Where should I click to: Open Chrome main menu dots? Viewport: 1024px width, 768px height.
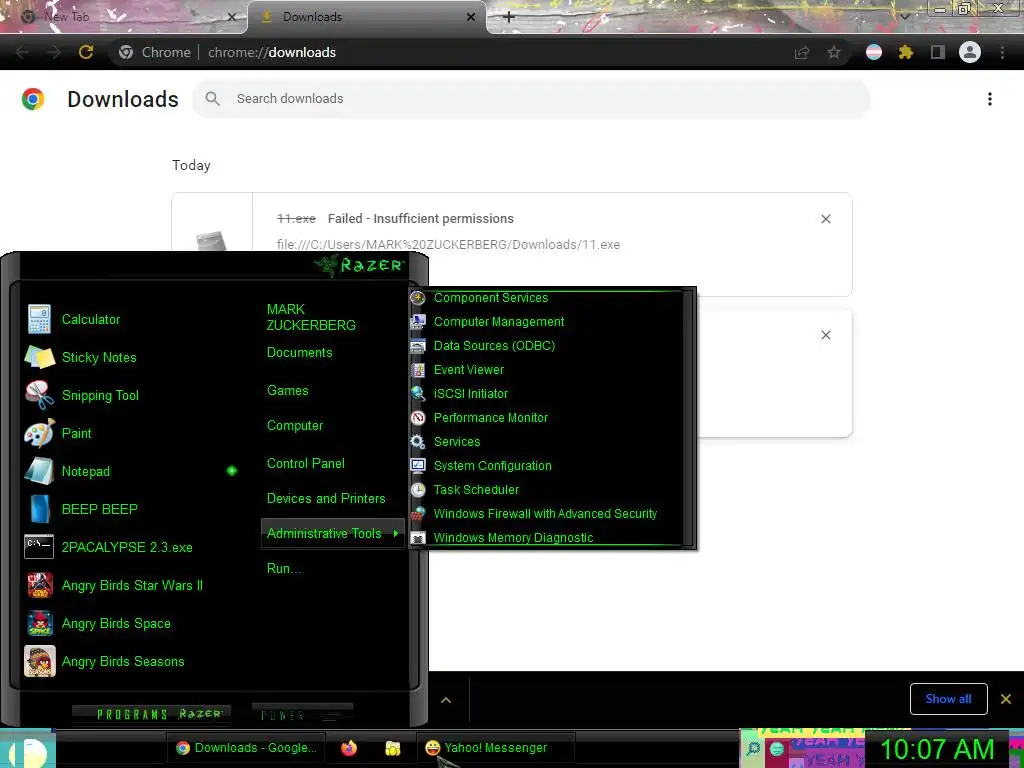[x=1002, y=52]
